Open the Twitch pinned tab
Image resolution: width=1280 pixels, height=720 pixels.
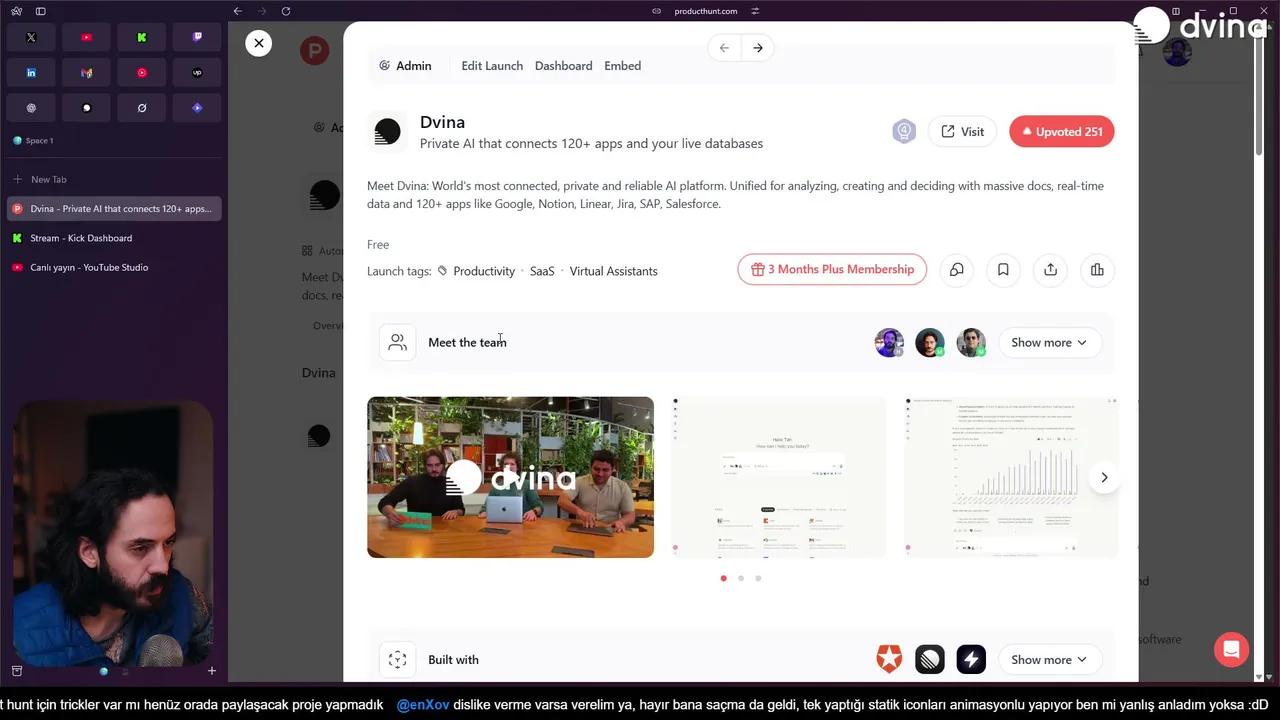coord(197,37)
